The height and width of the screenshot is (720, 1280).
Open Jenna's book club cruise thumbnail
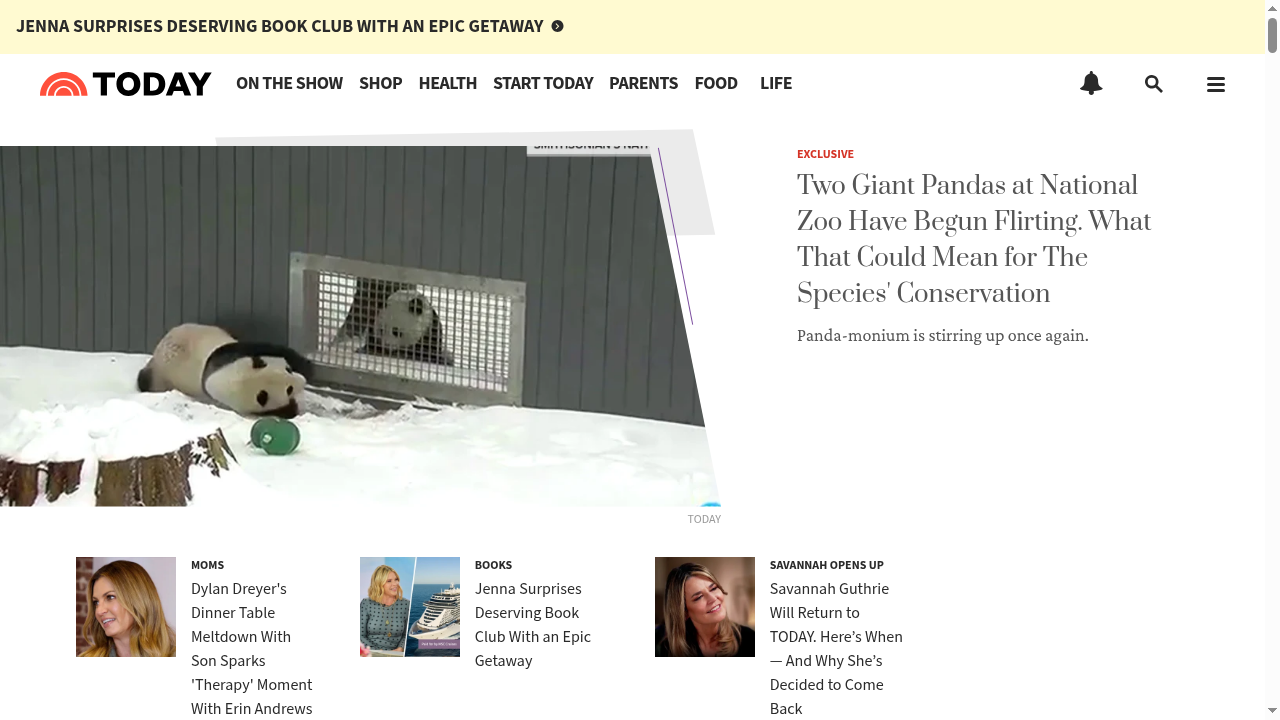click(410, 607)
